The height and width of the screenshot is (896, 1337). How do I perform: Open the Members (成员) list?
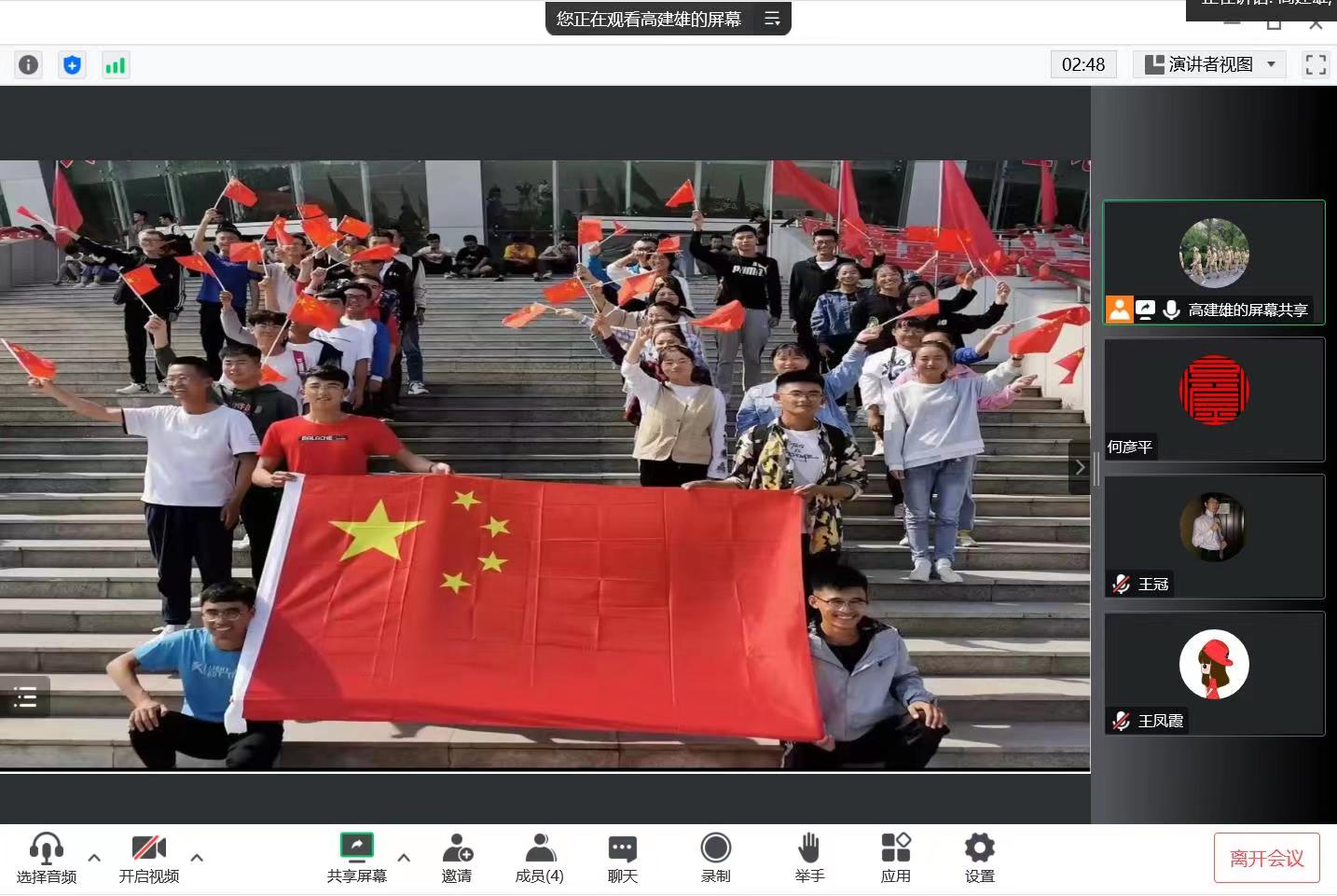click(540, 858)
